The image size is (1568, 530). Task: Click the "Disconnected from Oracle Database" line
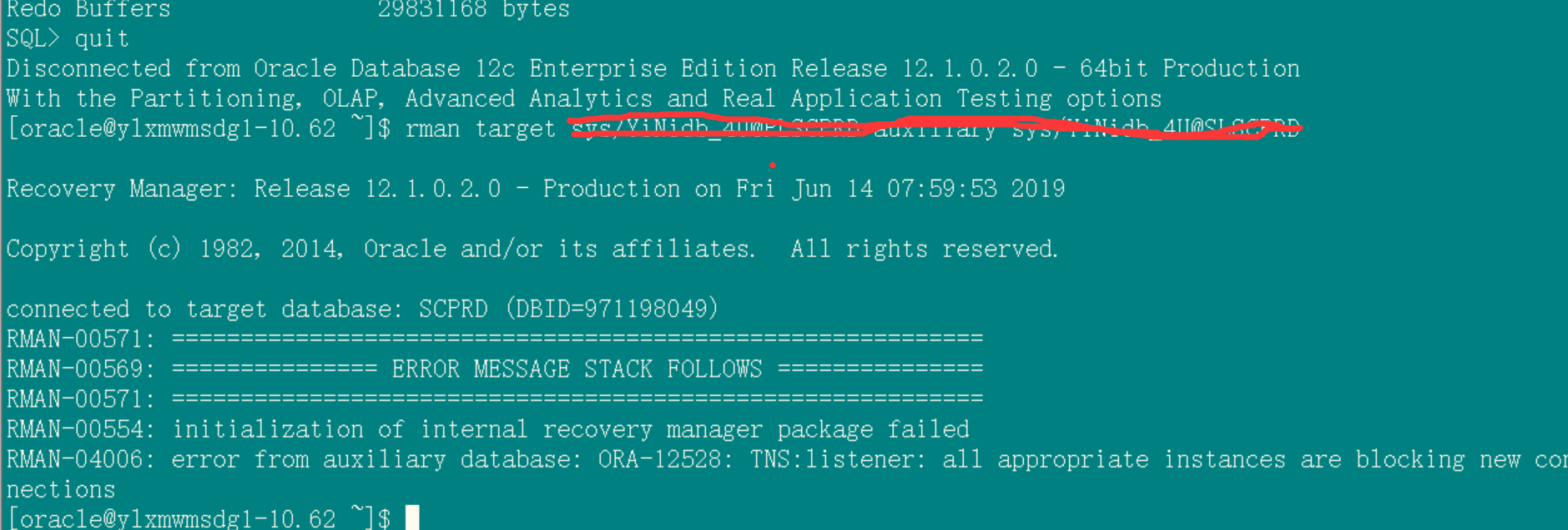234,69
